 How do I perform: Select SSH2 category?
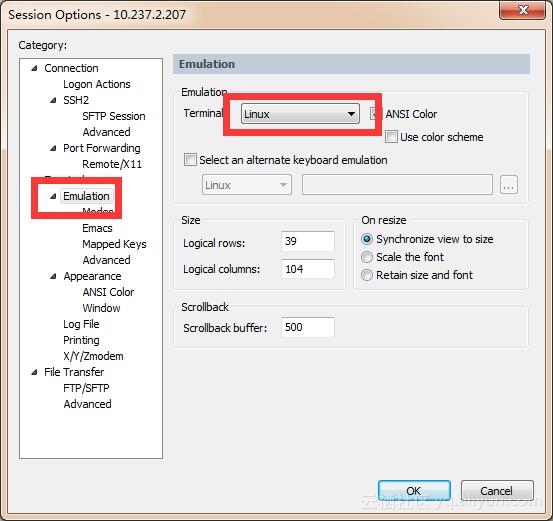click(x=76, y=101)
